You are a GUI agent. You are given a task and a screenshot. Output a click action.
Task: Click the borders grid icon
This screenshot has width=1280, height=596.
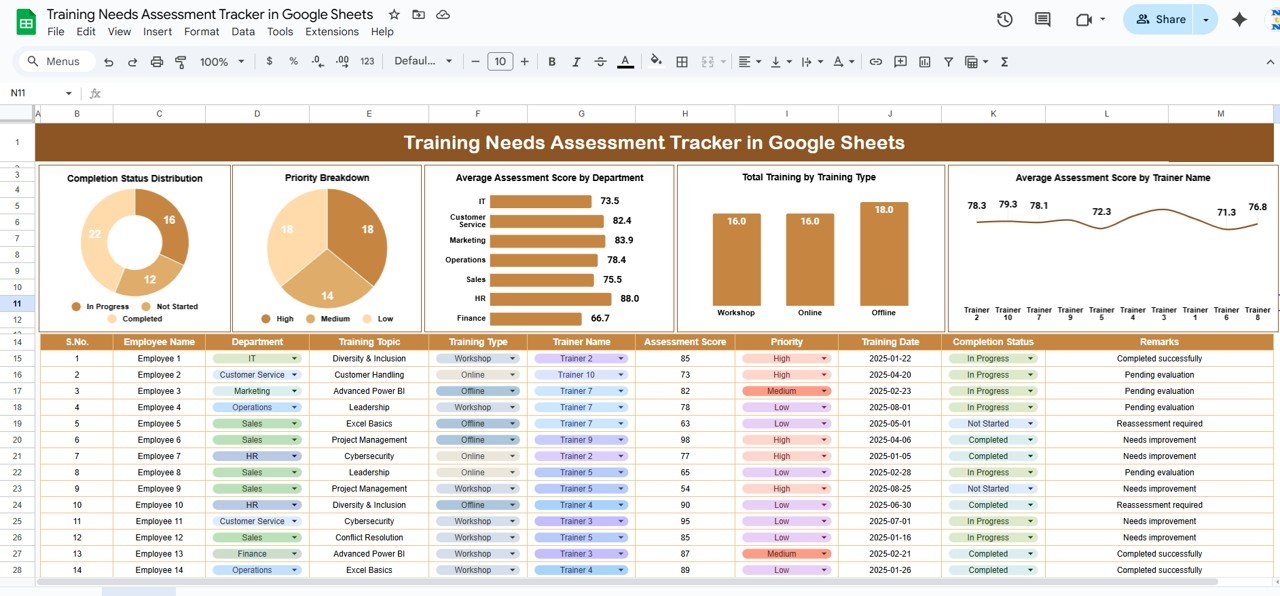[682, 62]
